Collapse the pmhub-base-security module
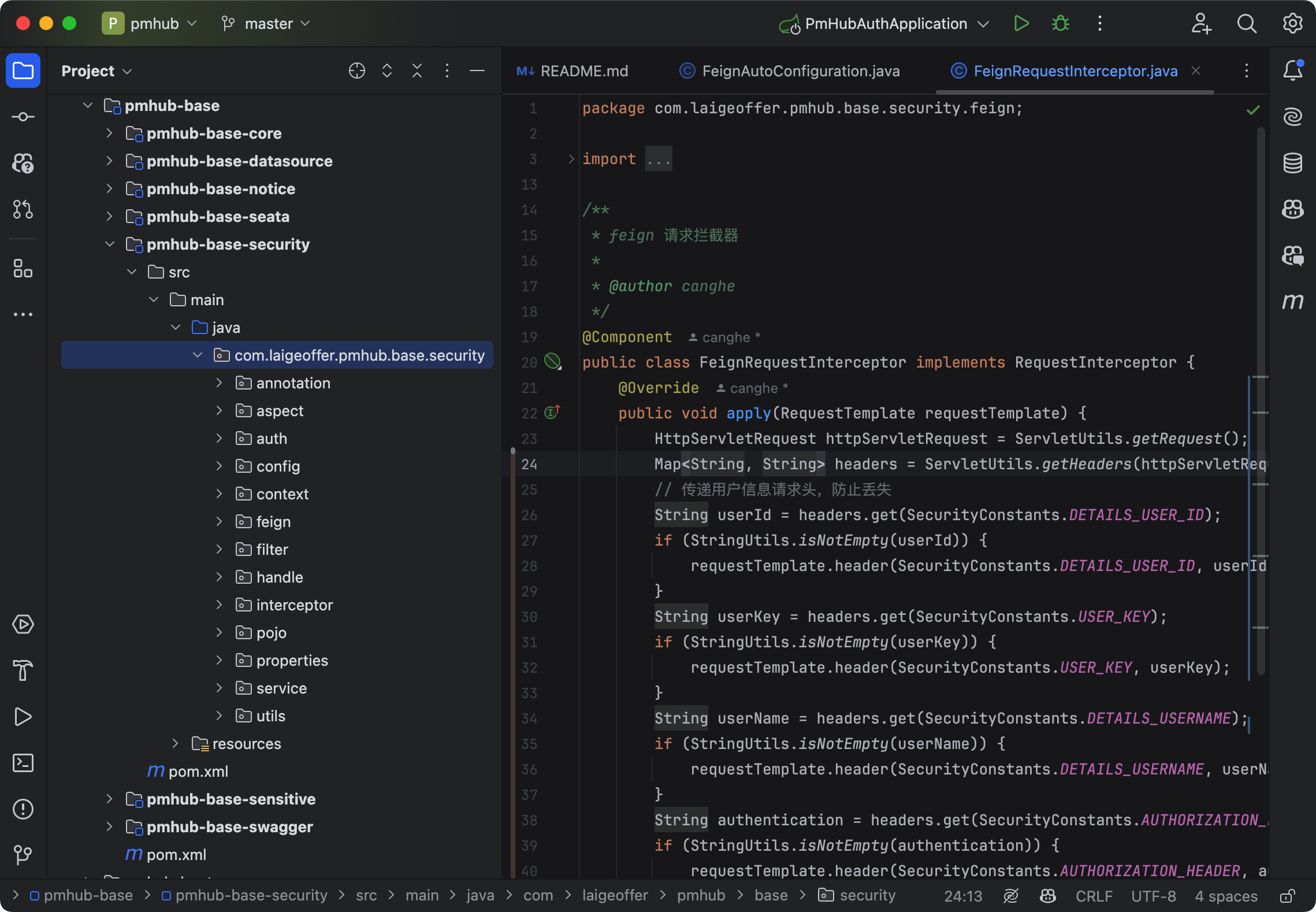Viewport: 1316px width, 912px height. click(109, 244)
